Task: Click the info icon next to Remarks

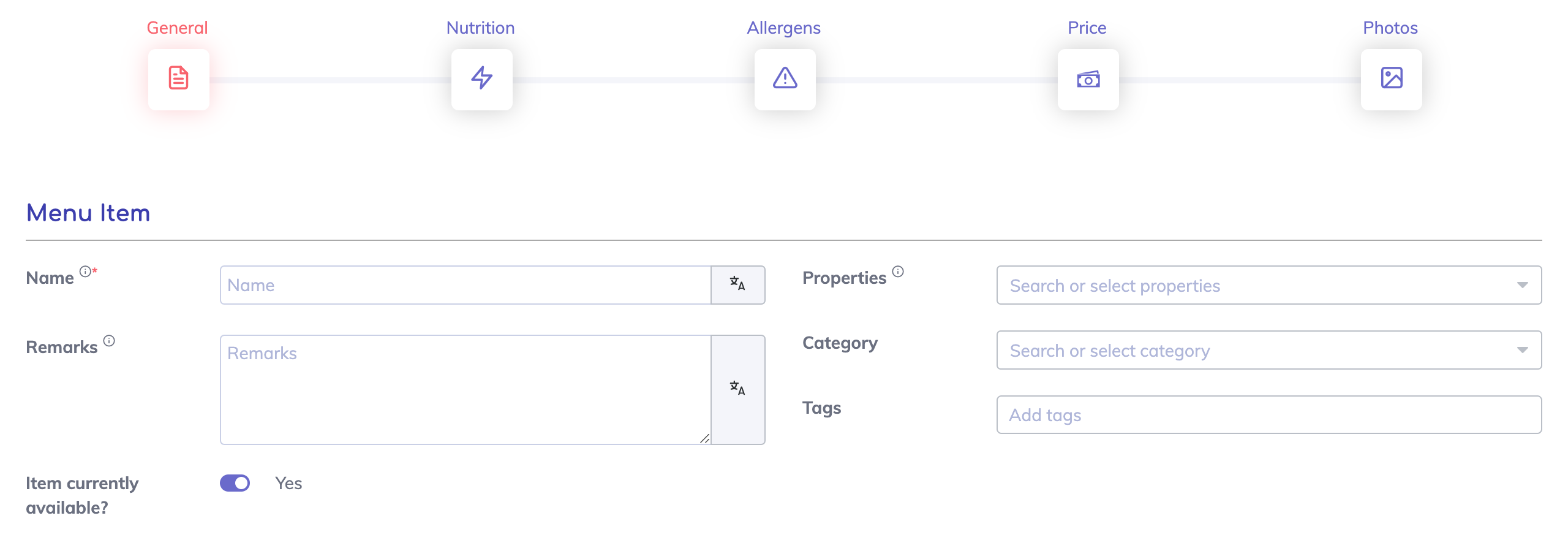Action: click(x=109, y=341)
